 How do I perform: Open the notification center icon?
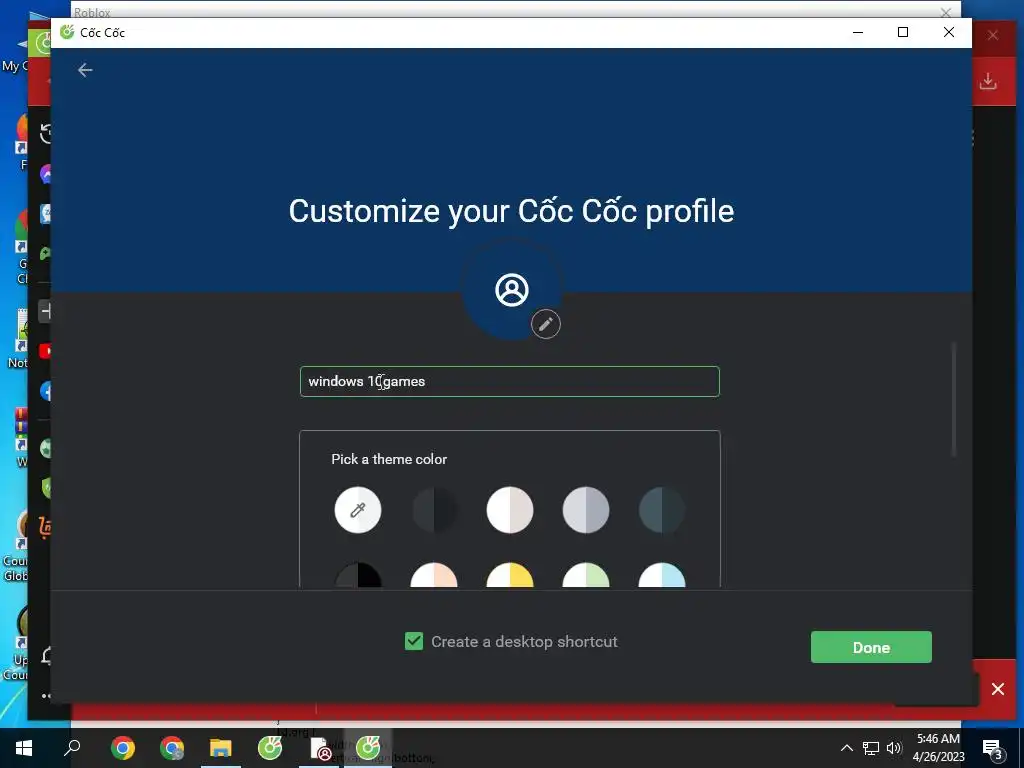point(993,749)
